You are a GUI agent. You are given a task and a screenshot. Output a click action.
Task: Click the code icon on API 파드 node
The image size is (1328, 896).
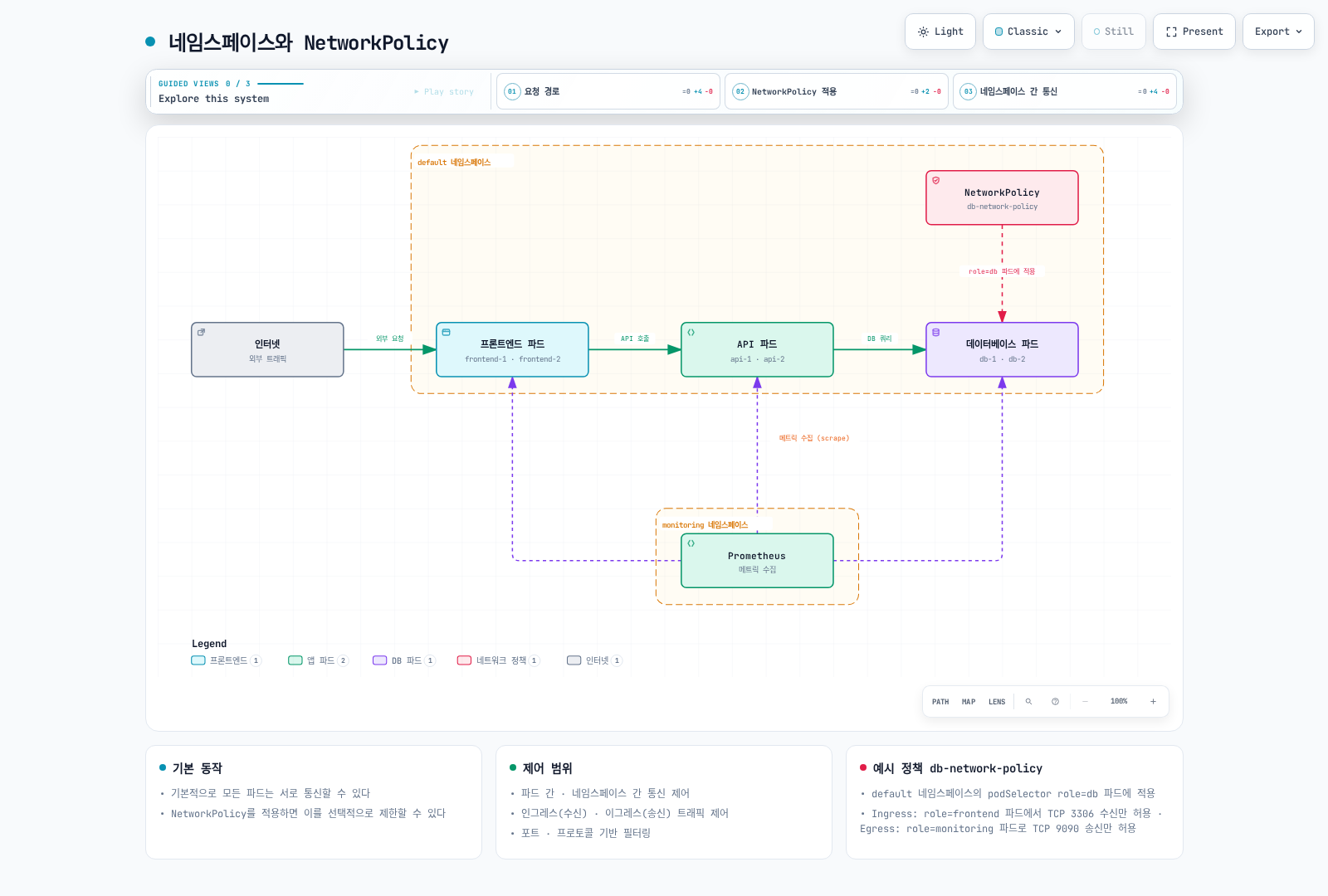coord(691,332)
